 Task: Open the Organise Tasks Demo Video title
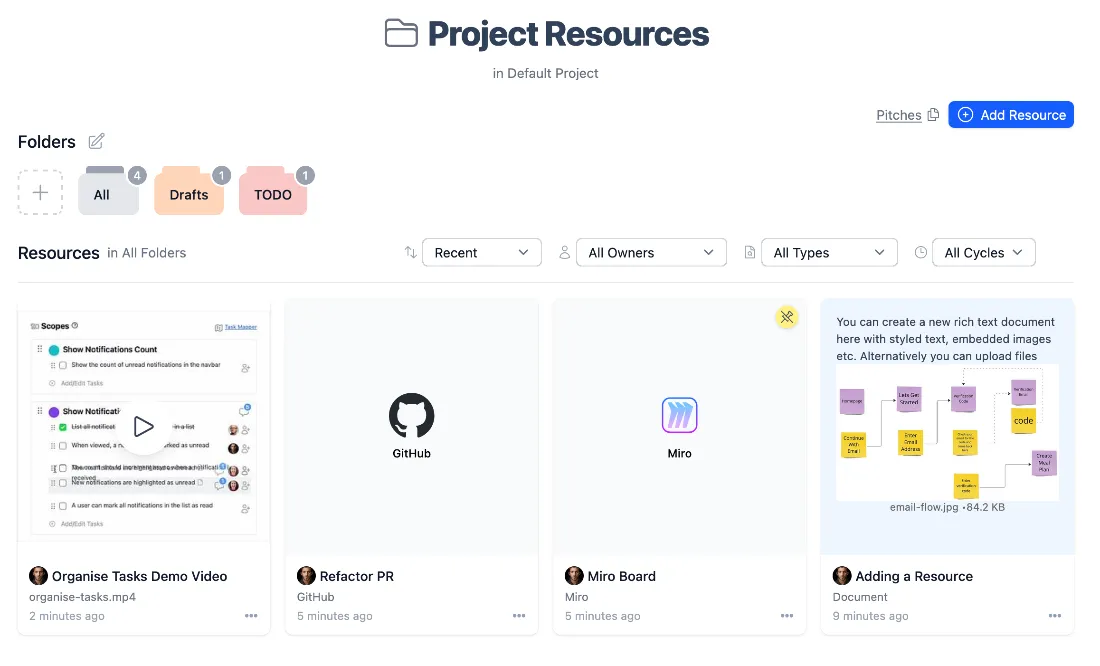point(140,576)
